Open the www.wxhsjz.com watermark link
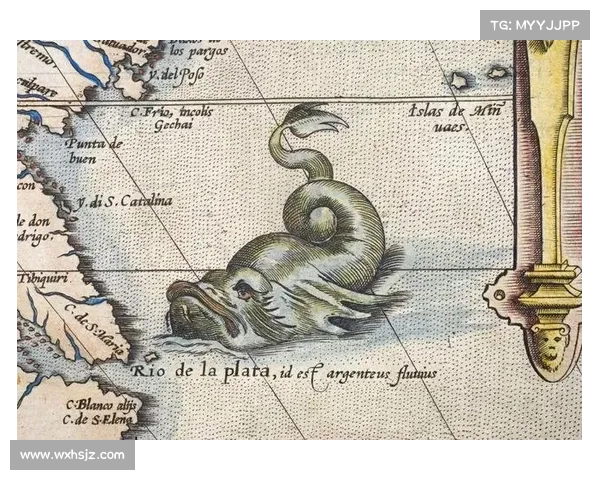This screenshot has width=600, height=480. [72, 455]
